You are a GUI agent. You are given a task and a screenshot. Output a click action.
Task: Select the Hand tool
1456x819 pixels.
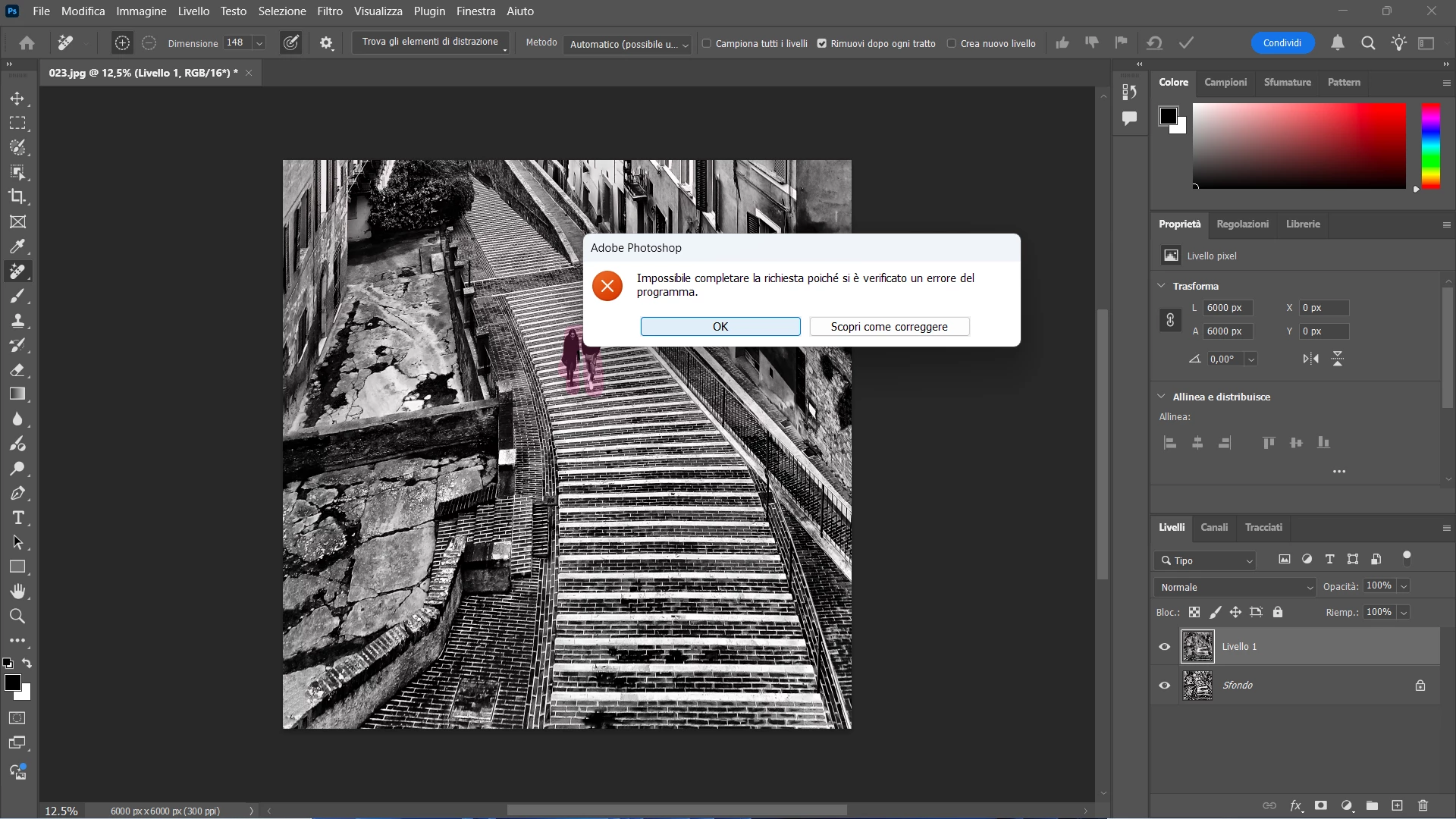pyautogui.click(x=17, y=591)
